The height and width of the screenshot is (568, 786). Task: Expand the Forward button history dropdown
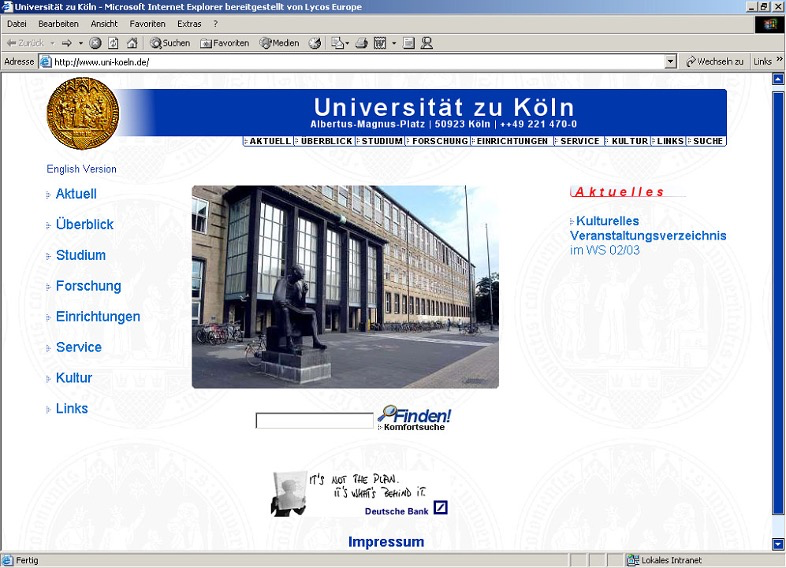[x=80, y=43]
